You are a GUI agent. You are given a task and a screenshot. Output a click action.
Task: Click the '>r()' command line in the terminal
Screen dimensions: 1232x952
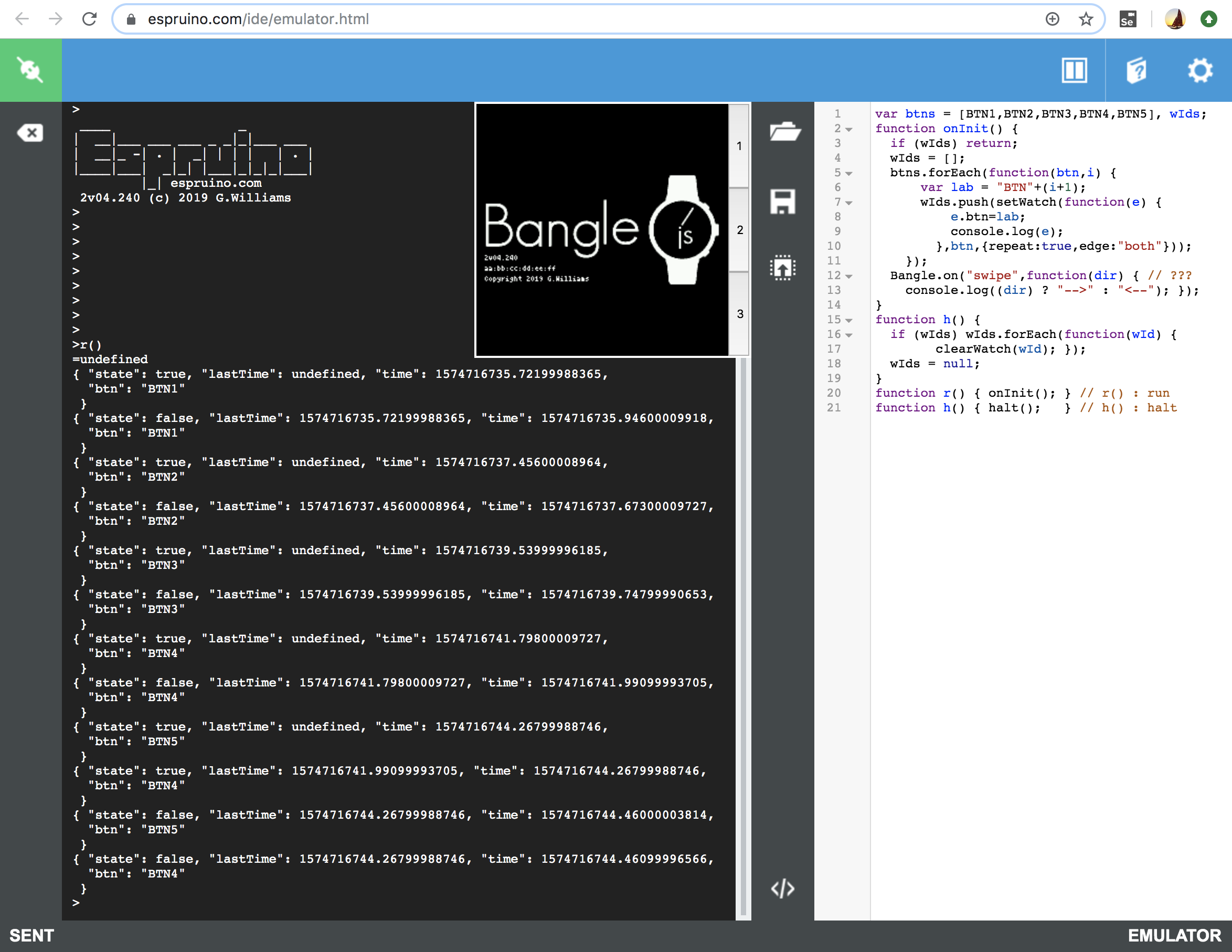coord(87,344)
